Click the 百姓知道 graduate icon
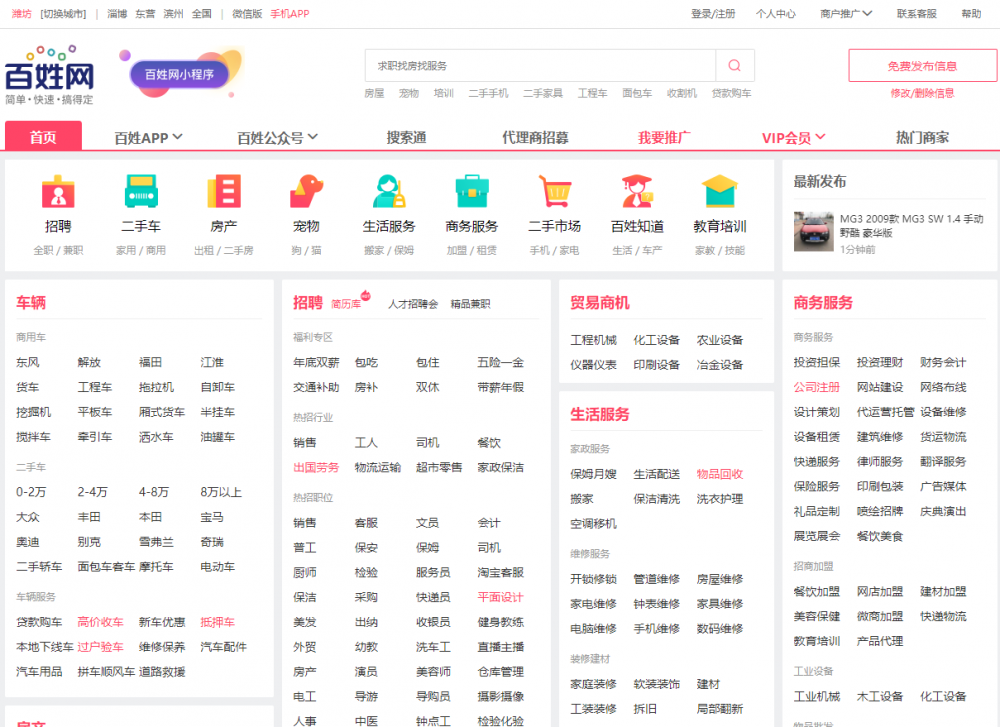The image size is (1000, 727). (x=637, y=191)
